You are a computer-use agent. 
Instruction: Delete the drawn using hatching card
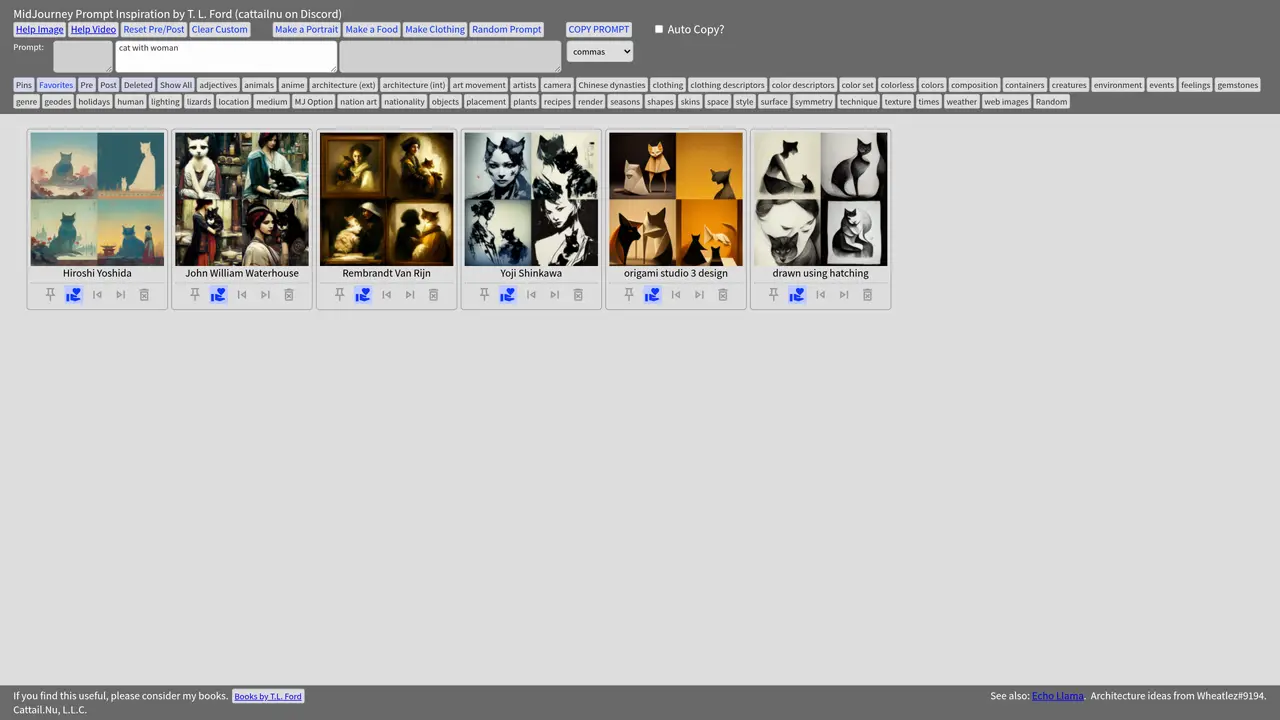coord(867,295)
